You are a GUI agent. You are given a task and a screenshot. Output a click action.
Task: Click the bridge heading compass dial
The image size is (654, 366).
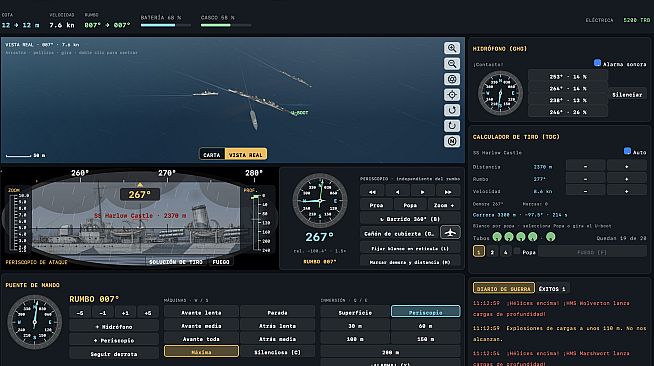tap(35, 322)
